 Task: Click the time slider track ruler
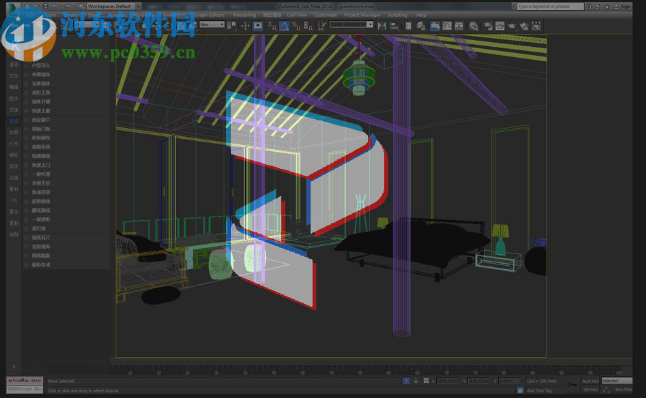tap(372, 369)
